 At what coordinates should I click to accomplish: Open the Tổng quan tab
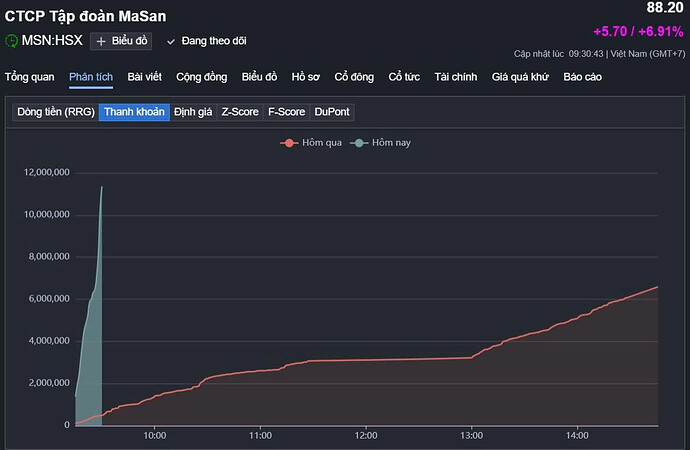[x=29, y=77]
